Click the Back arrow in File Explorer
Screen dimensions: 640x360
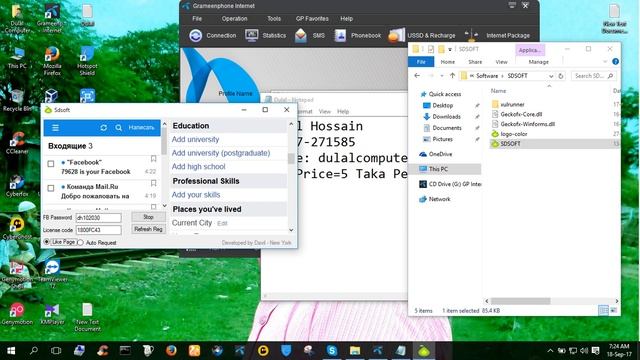coord(417,76)
